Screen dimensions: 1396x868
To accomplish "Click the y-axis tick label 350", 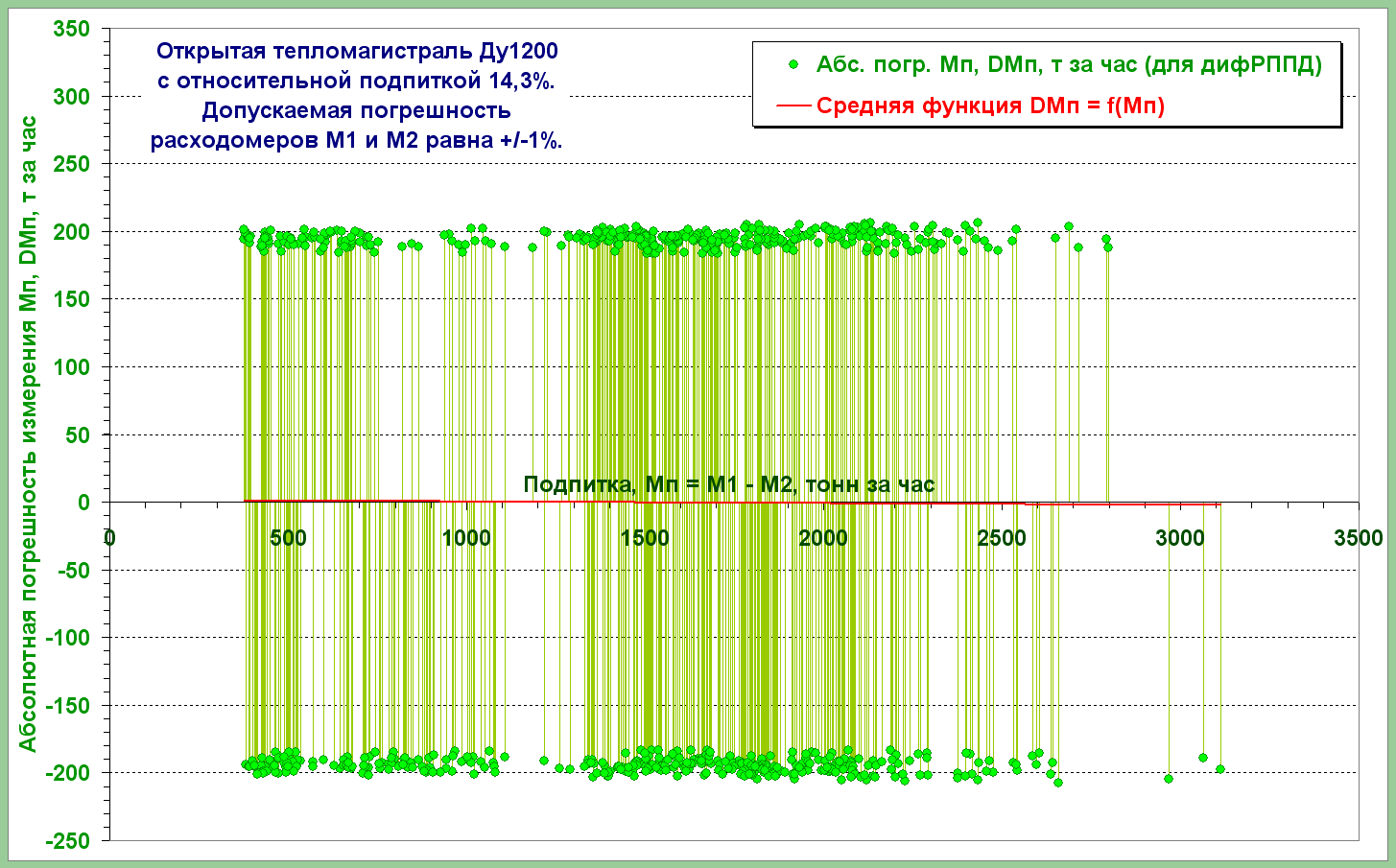I will click(71, 30).
